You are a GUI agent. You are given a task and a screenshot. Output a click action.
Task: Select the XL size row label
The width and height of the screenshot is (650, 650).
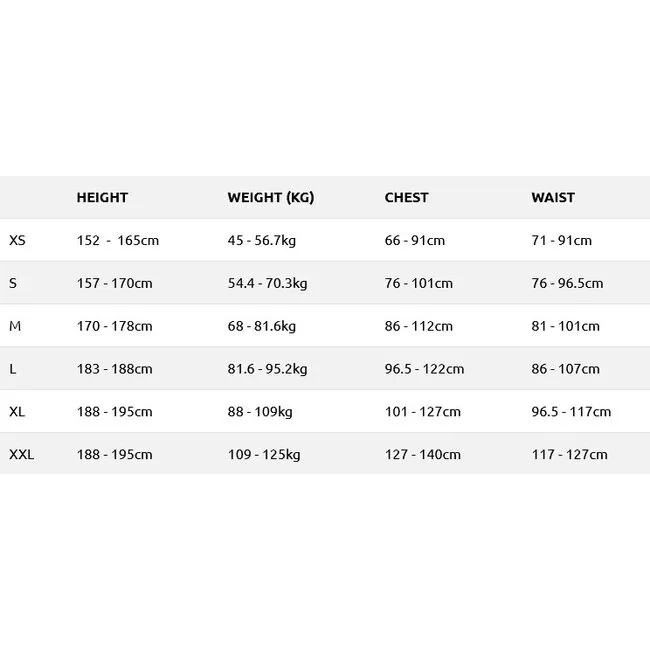point(17,412)
